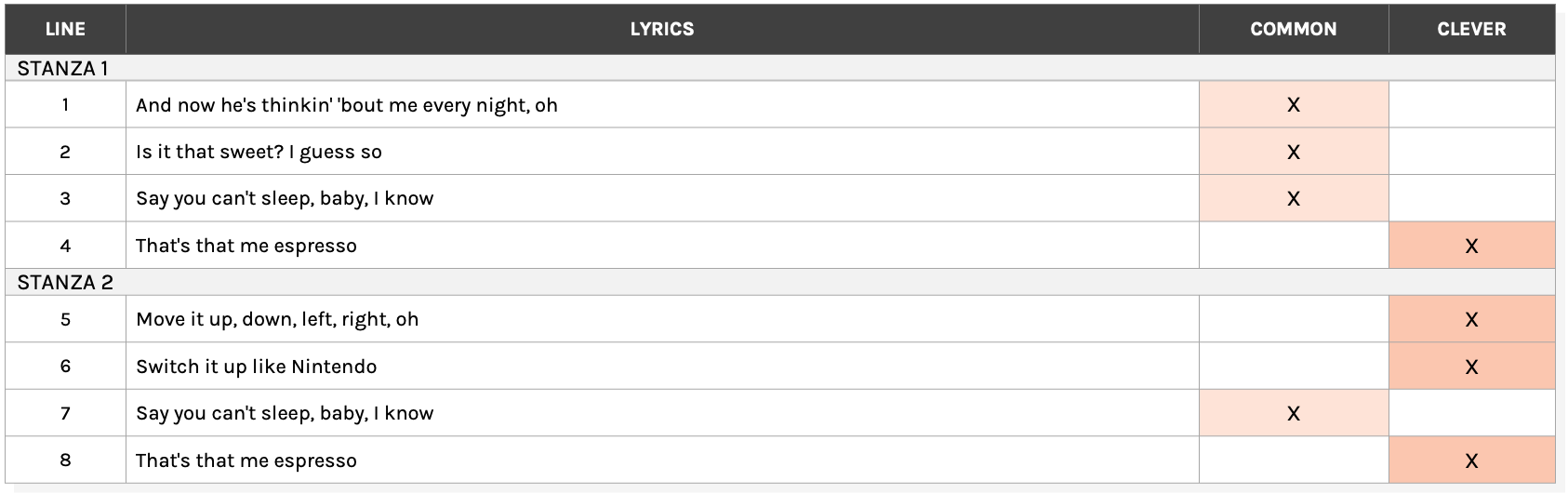Click the lyric "Is it that sweet? I guess so"
Image resolution: width=1568 pixels, height=494 pixels.
tap(259, 152)
